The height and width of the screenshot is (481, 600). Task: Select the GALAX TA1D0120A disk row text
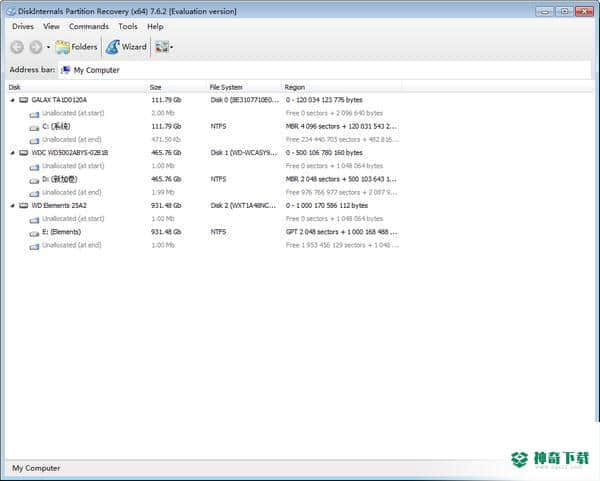(x=59, y=100)
